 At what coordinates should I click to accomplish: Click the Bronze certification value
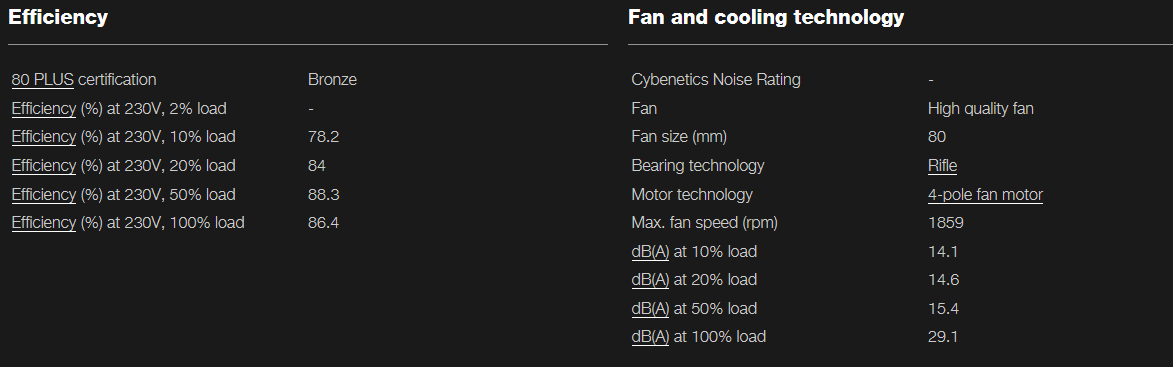pyautogui.click(x=332, y=79)
